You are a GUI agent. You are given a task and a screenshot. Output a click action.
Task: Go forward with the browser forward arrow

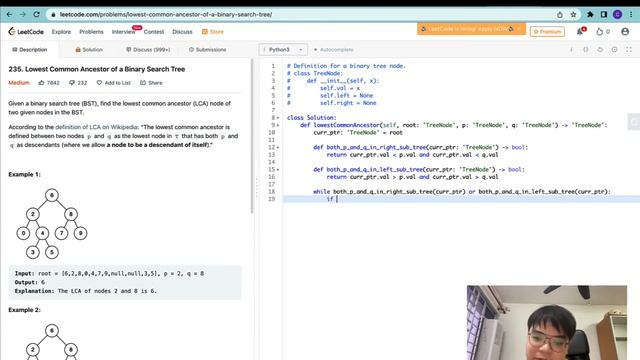(x=23, y=14)
